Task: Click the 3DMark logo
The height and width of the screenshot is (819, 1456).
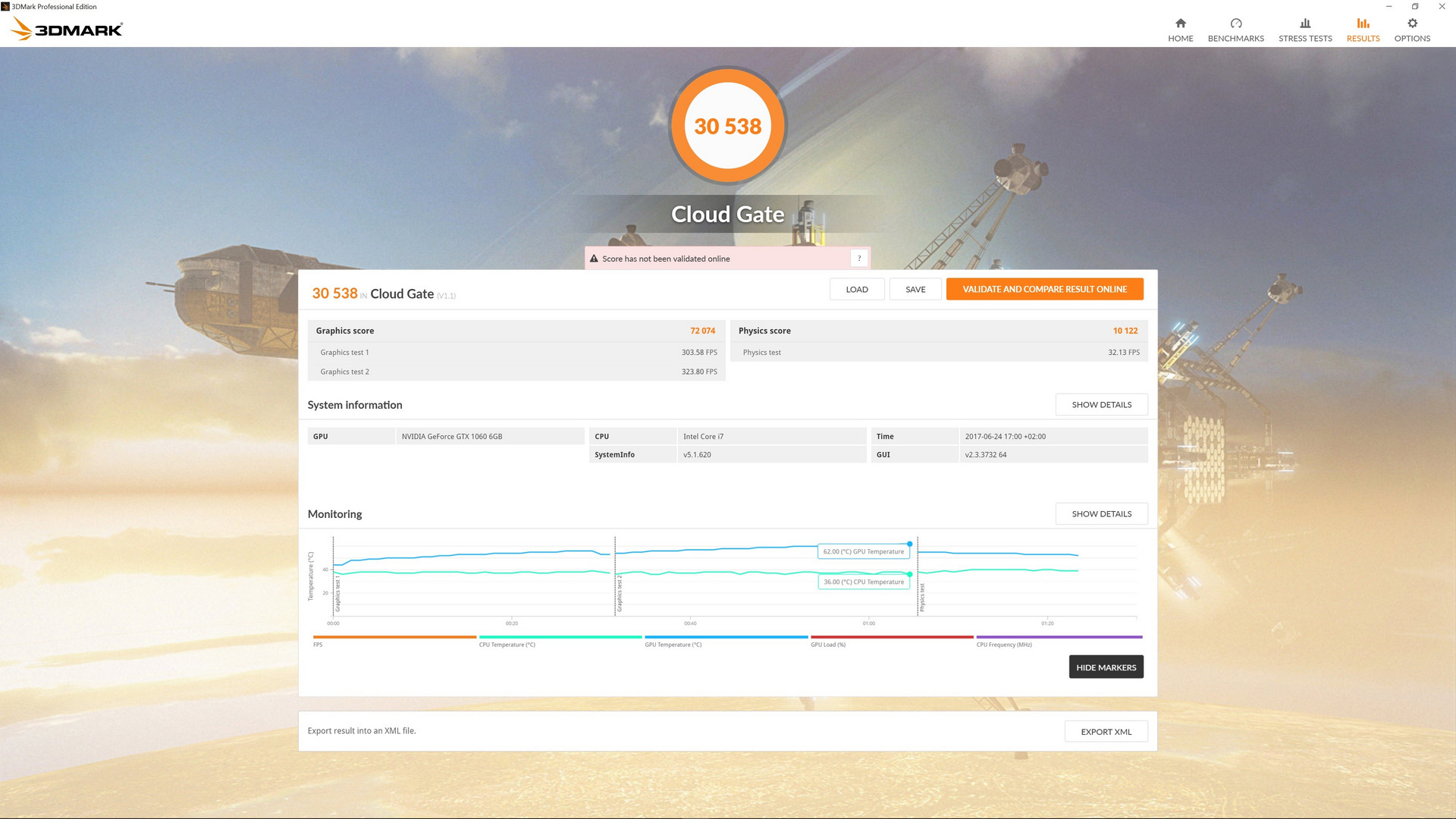Action: 67,30
